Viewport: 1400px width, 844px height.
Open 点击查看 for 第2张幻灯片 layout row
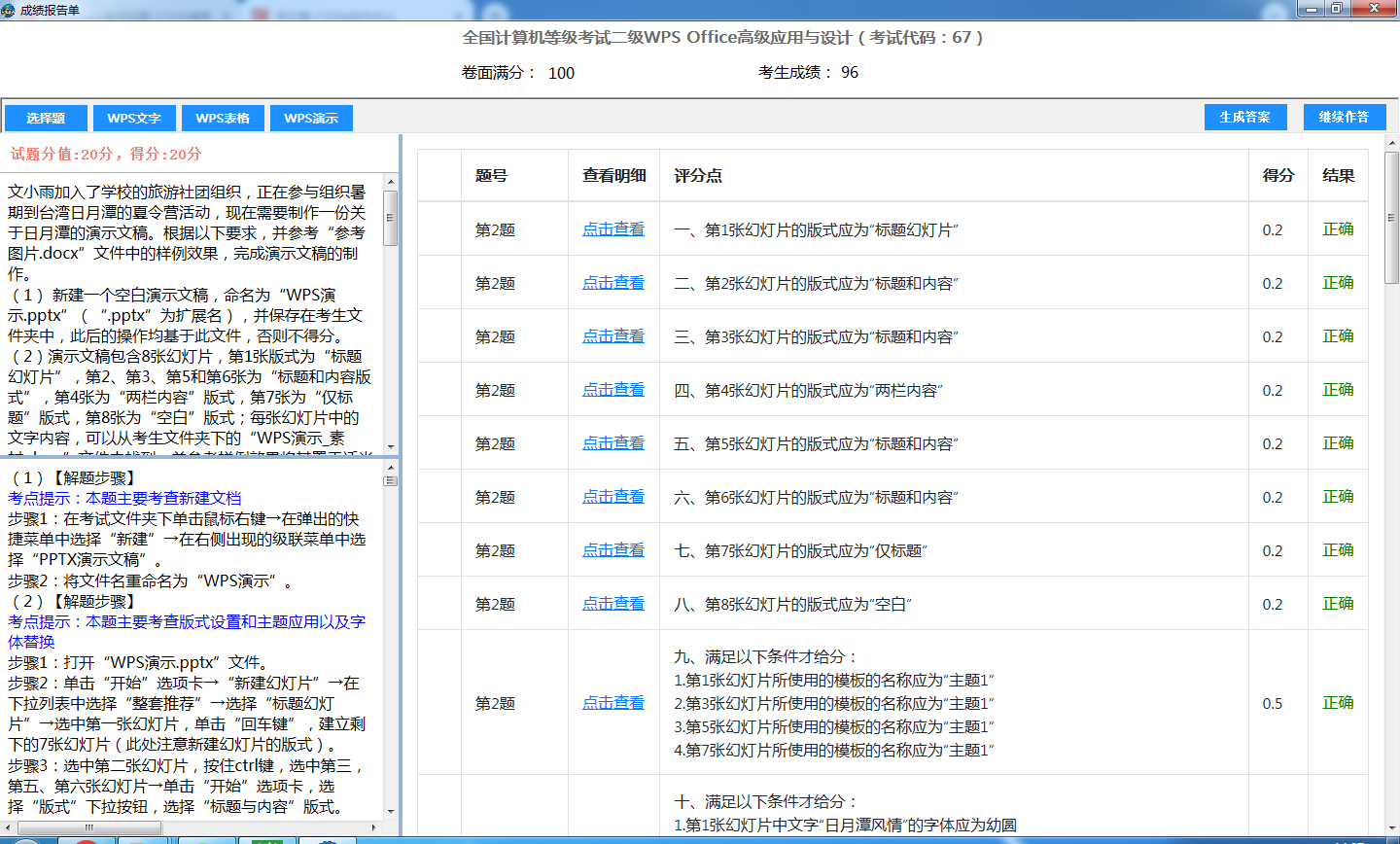(x=613, y=283)
